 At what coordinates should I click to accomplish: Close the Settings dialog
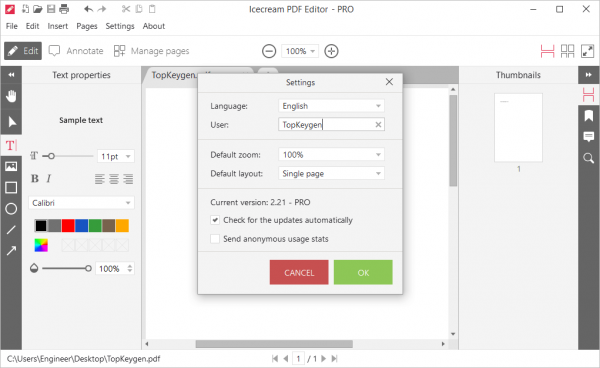coord(389,82)
